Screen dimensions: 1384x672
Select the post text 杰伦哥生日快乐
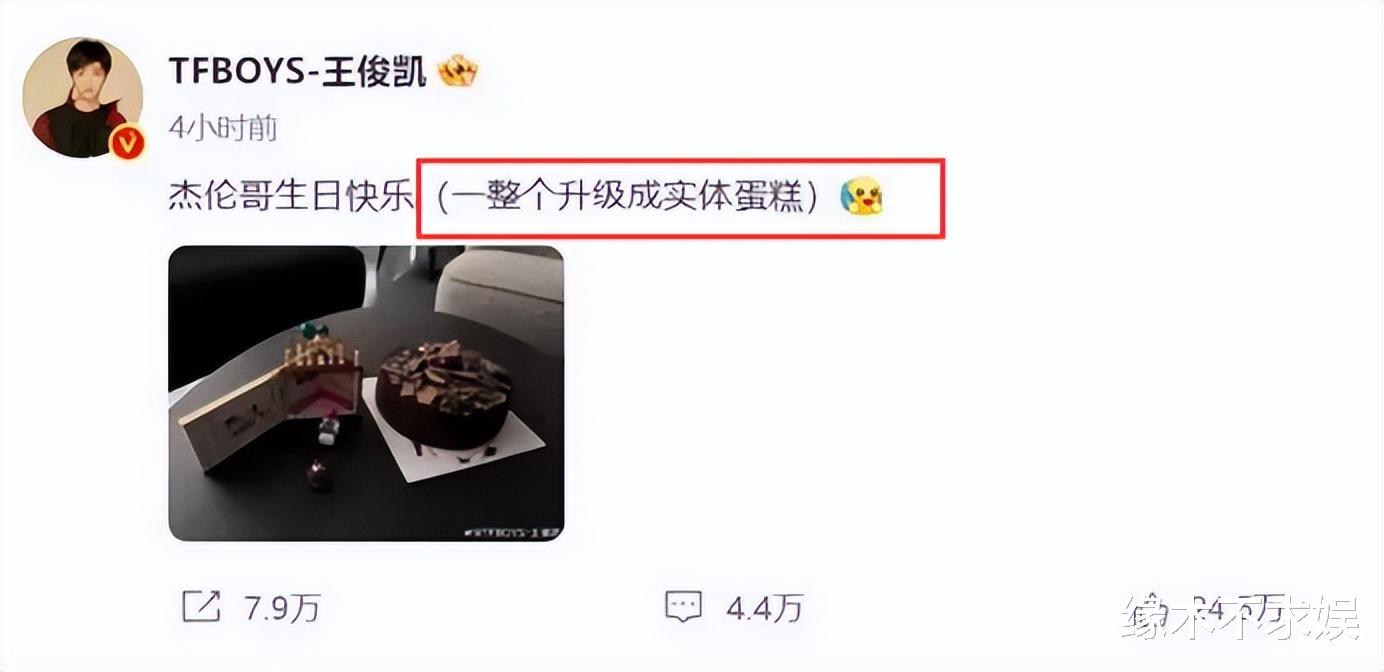coord(290,196)
